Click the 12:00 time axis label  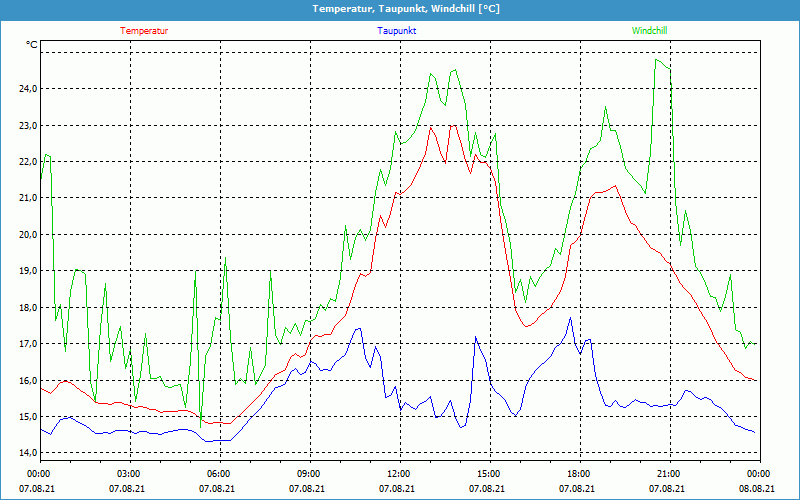pos(396,474)
